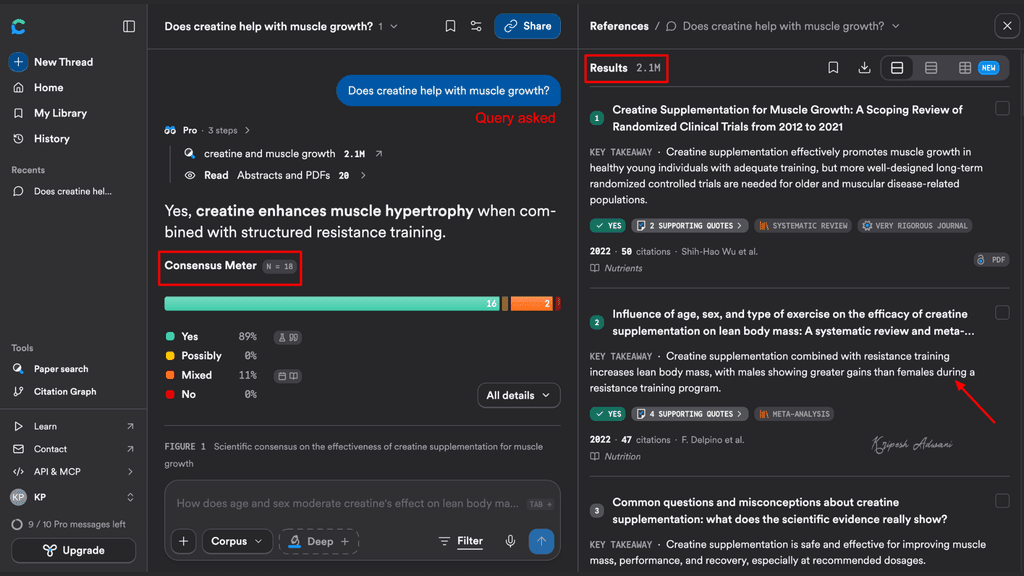Click the Consensus logo icon
Image resolution: width=1024 pixels, height=576 pixels.
pyautogui.click(x=18, y=26)
